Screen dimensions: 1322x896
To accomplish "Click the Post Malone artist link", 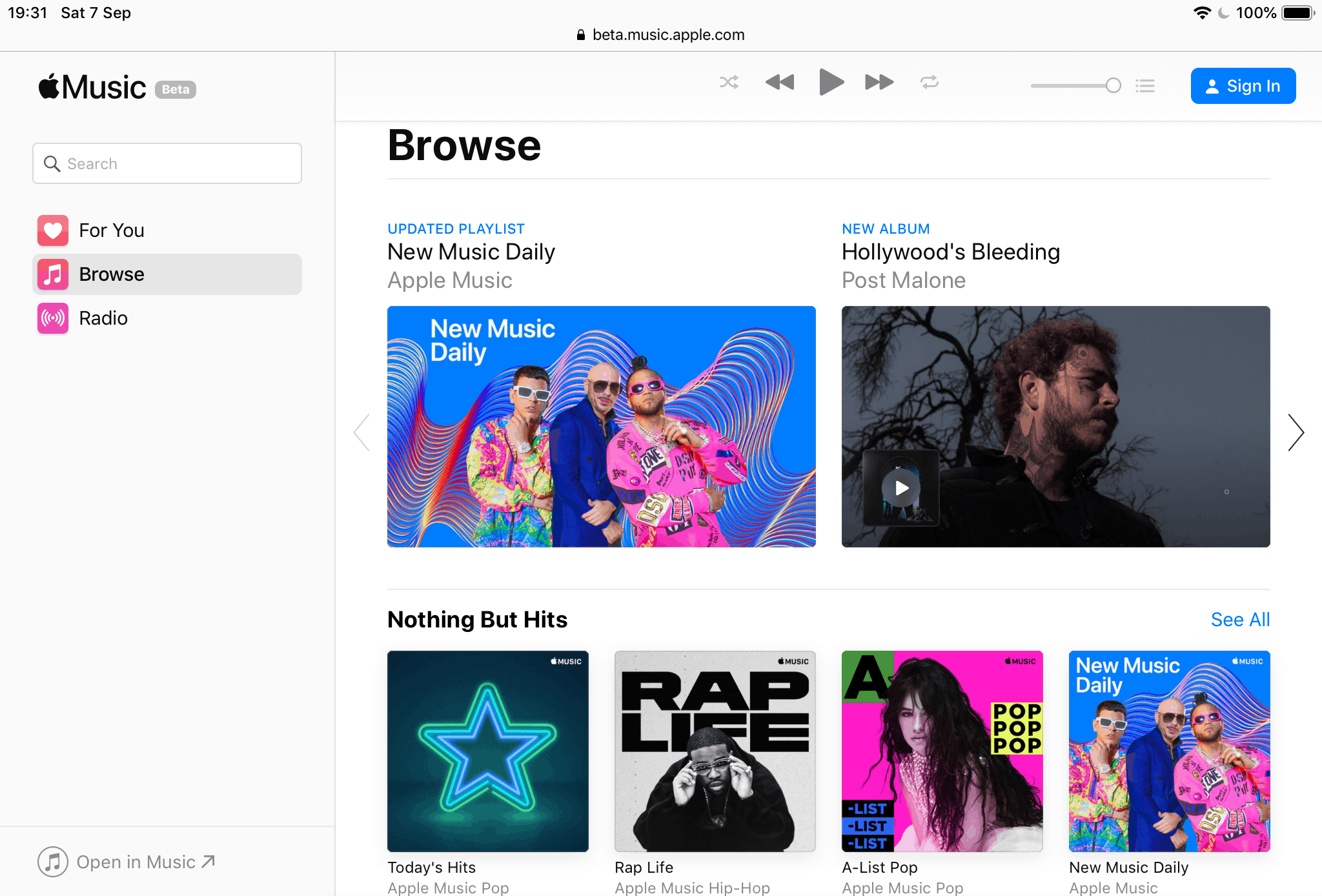I will coord(904,280).
